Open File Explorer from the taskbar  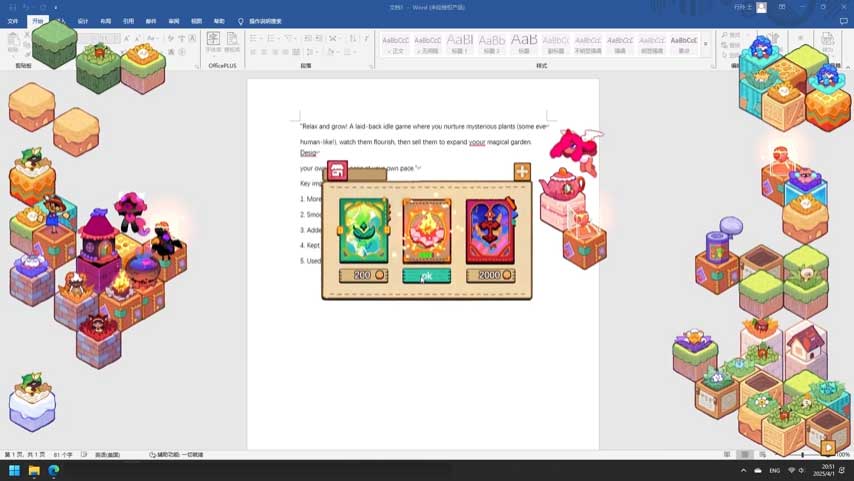34,471
